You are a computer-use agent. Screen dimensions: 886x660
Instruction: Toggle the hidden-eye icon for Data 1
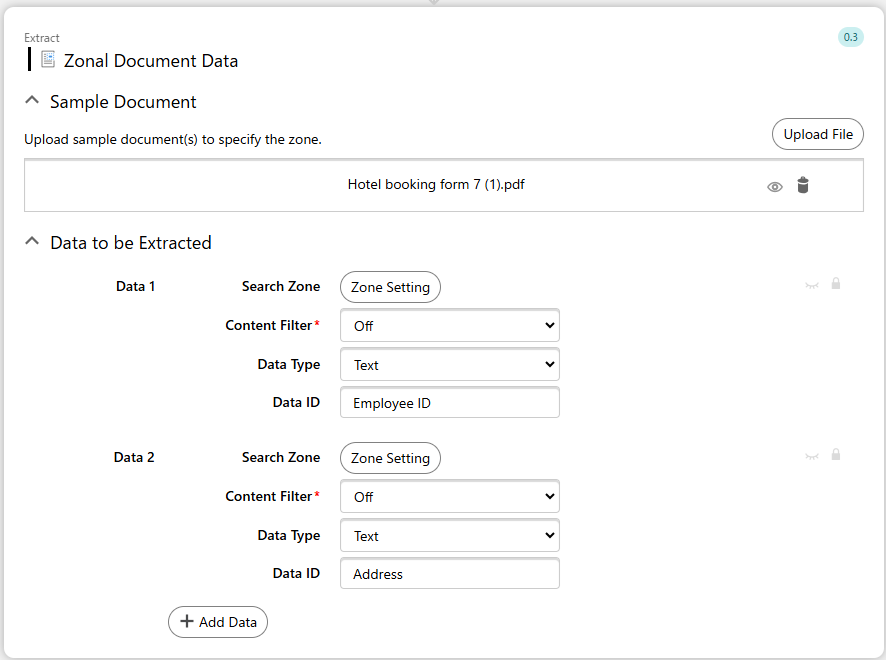click(x=812, y=285)
